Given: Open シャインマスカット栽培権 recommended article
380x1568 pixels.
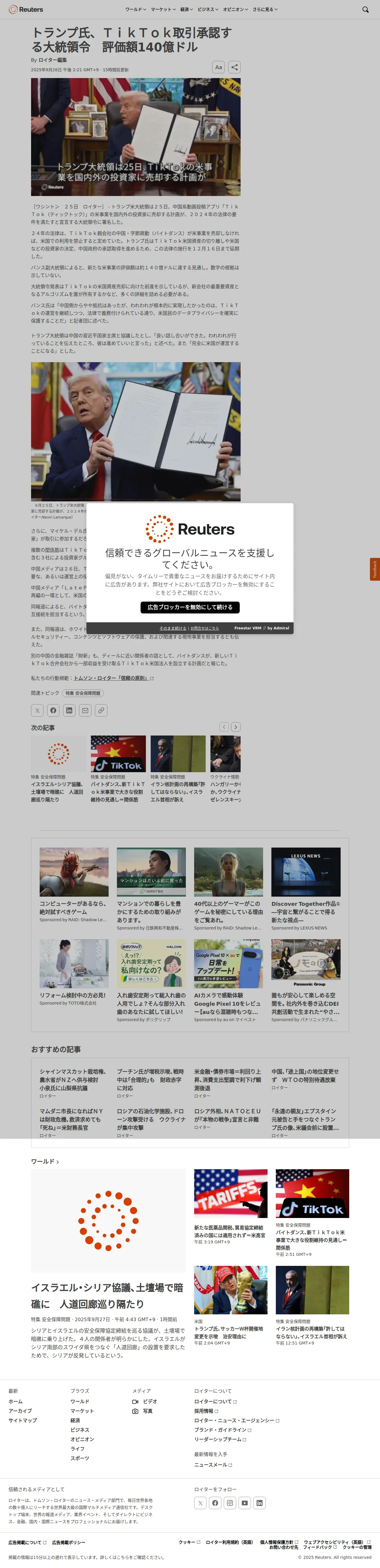Looking at the screenshot, I should point(73,1079).
